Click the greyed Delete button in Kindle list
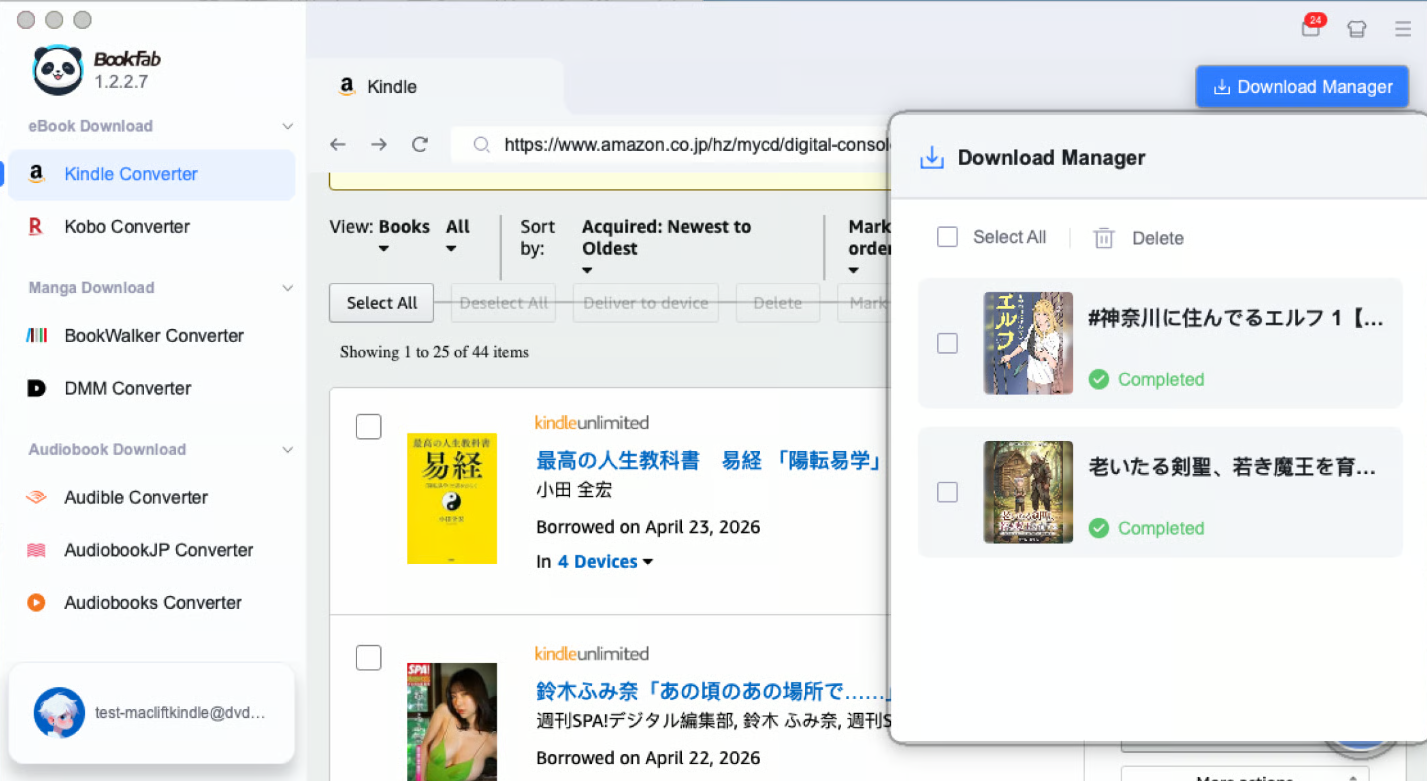 coord(778,303)
